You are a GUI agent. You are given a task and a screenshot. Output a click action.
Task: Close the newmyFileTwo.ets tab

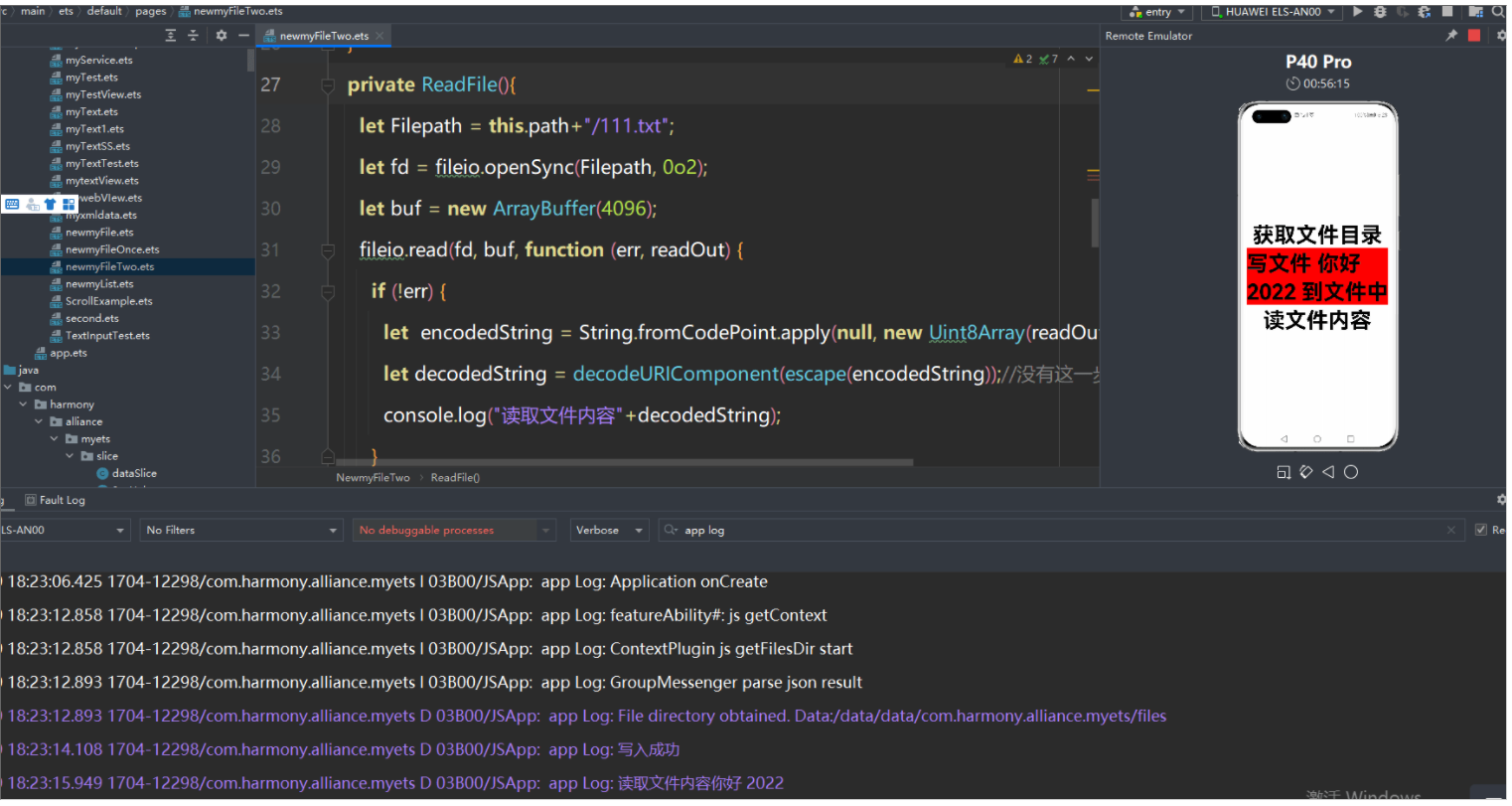(x=379, y=36)
